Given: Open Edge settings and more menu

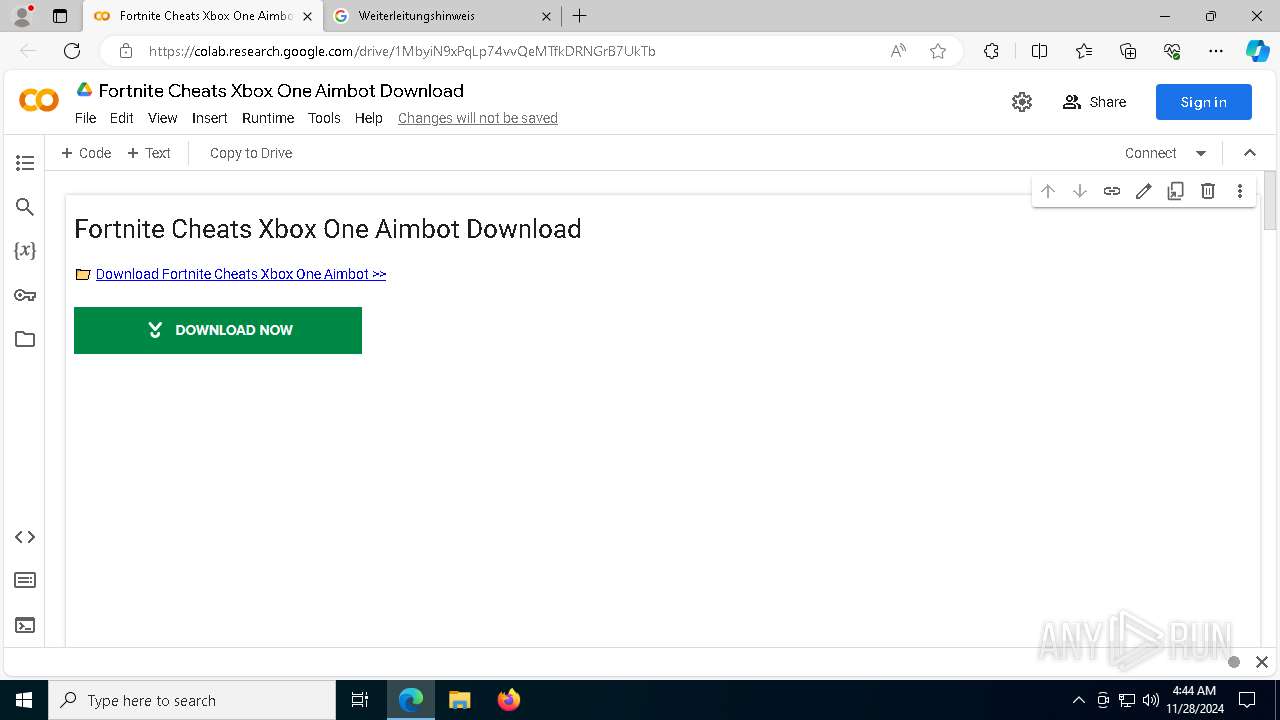Looking at the screenshot, I should (1216, 51).
